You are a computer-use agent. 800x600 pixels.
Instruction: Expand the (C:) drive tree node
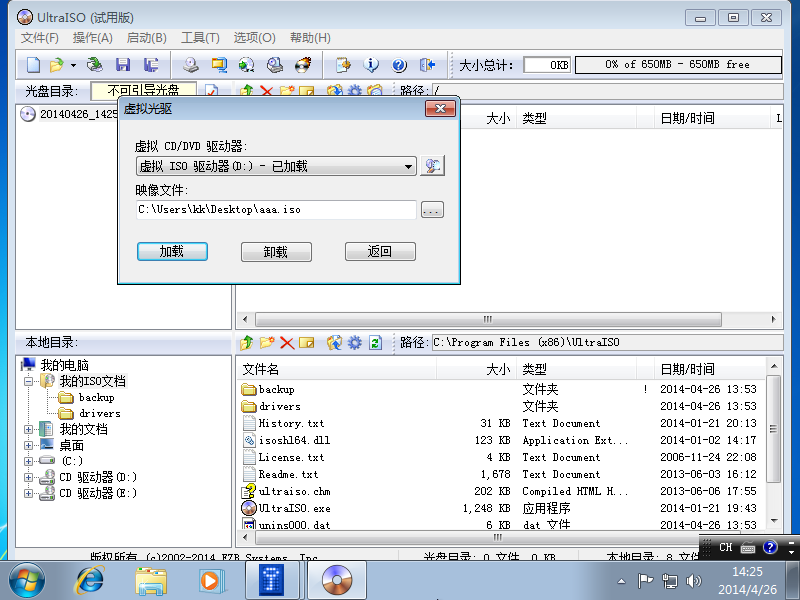point(29,461)
